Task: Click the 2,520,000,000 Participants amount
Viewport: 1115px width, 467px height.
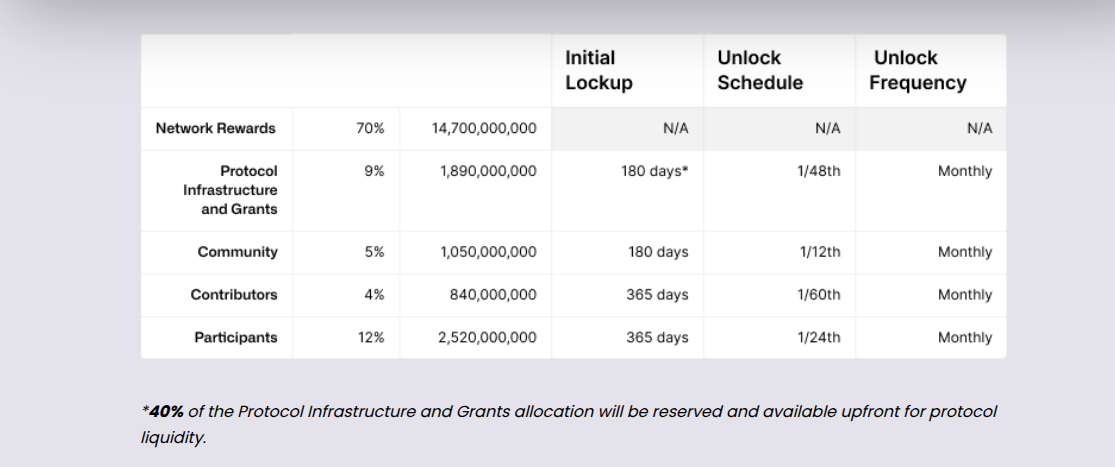Action: pyautogui.click(x=488, y=338)
